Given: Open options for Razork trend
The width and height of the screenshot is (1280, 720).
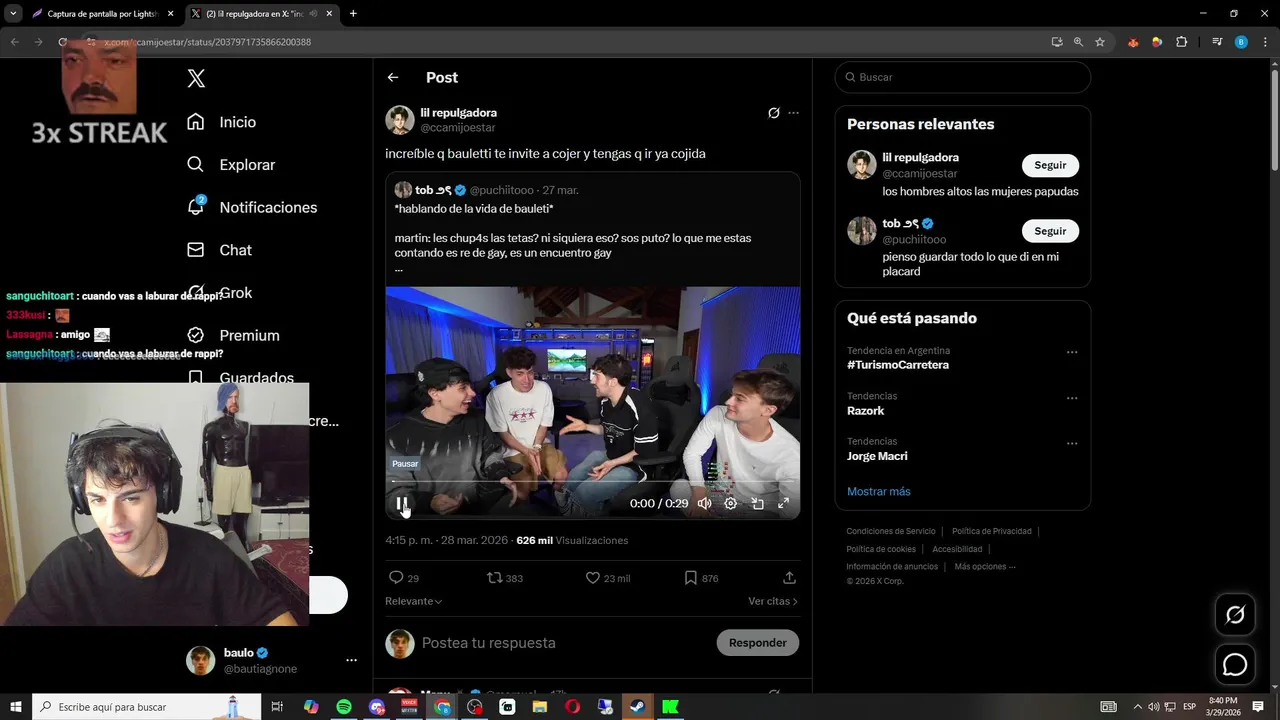Looking at the screenshot, I should tap(1072, 398).
